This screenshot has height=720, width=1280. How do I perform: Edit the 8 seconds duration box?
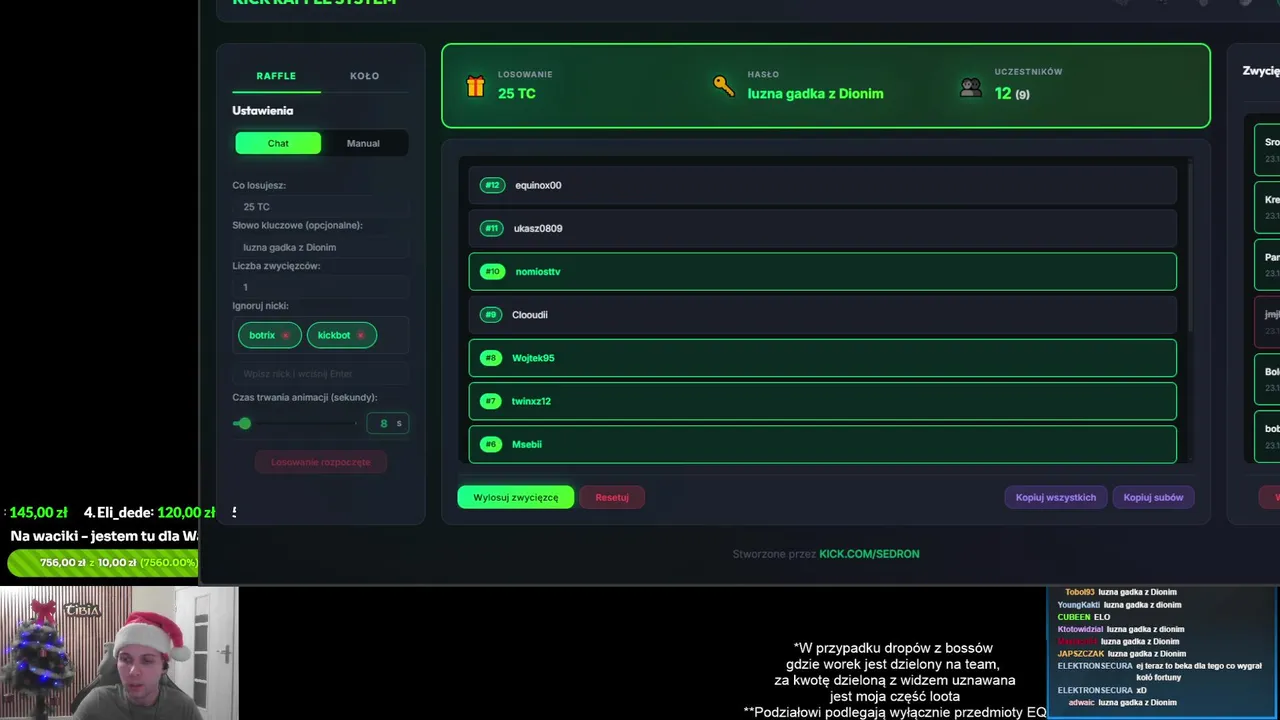(387, 423)
